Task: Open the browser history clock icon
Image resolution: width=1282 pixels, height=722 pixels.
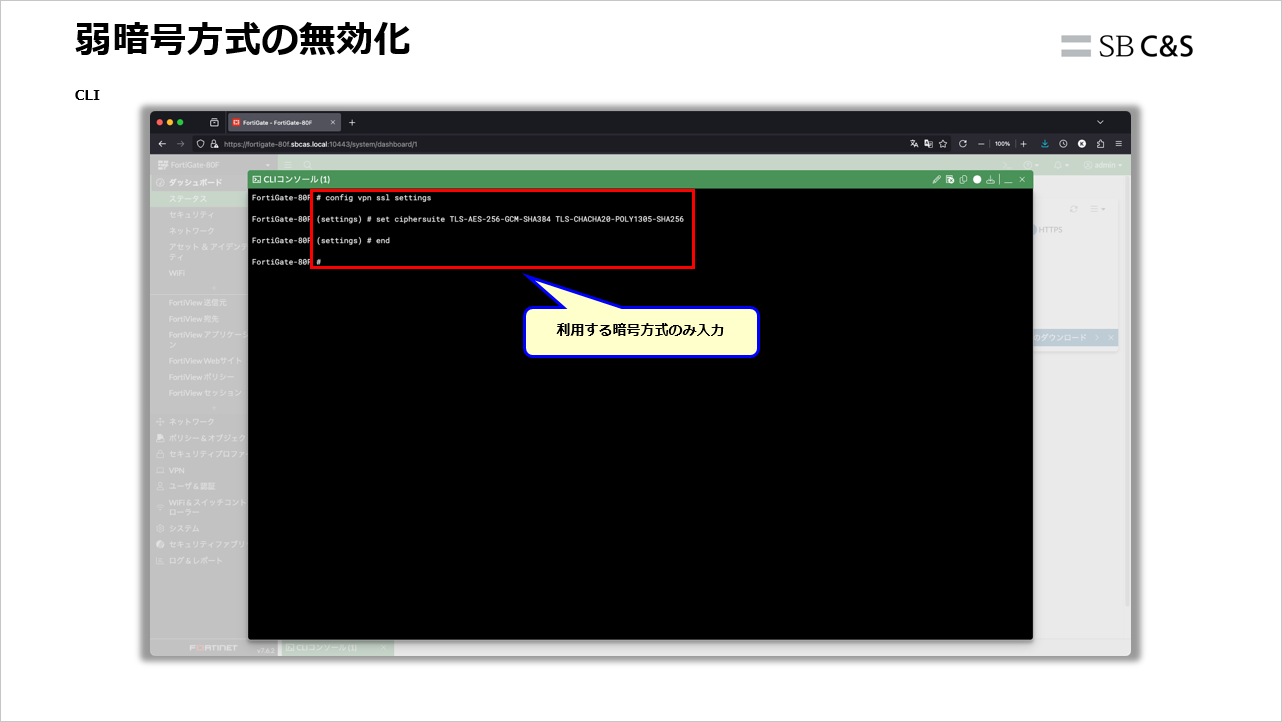Action: coord(1063,143)
